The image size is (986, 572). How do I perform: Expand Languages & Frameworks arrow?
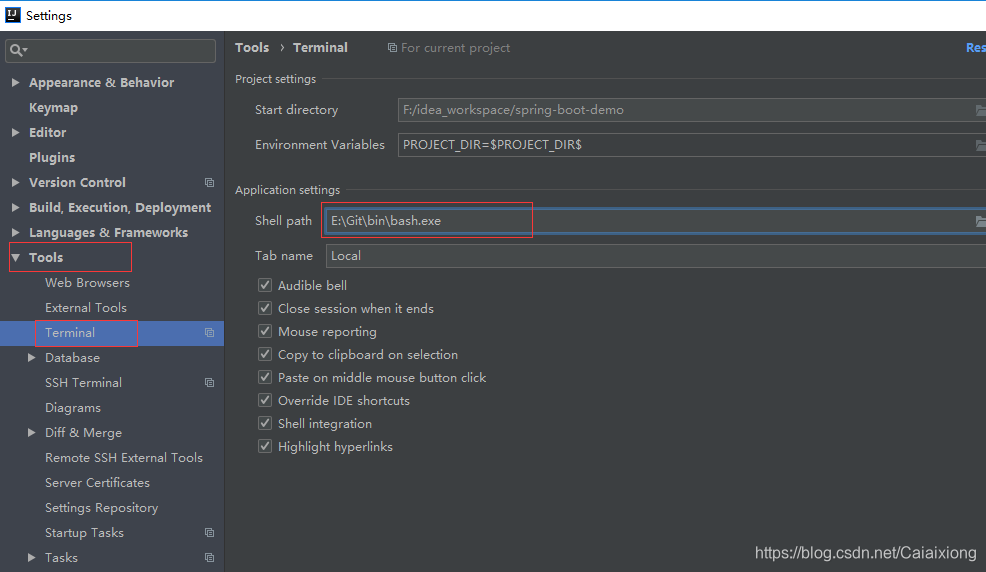pyautogui.click(x=16, y=232)
